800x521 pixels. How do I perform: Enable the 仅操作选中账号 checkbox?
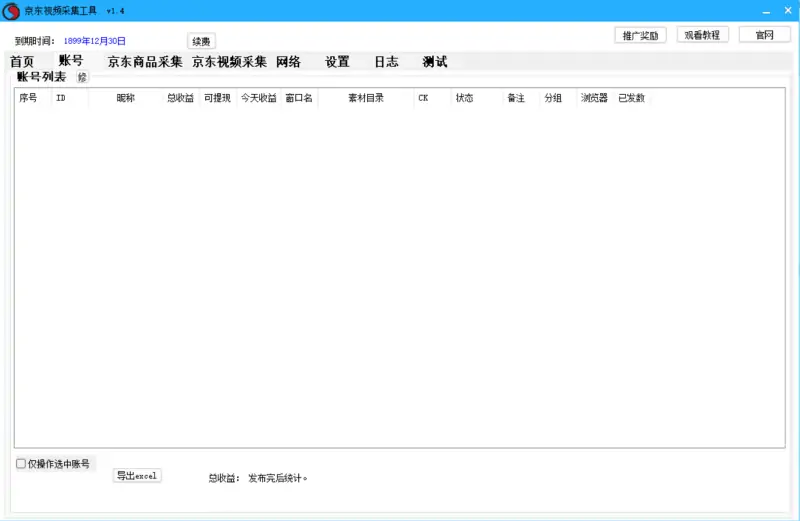coord(21,464)
